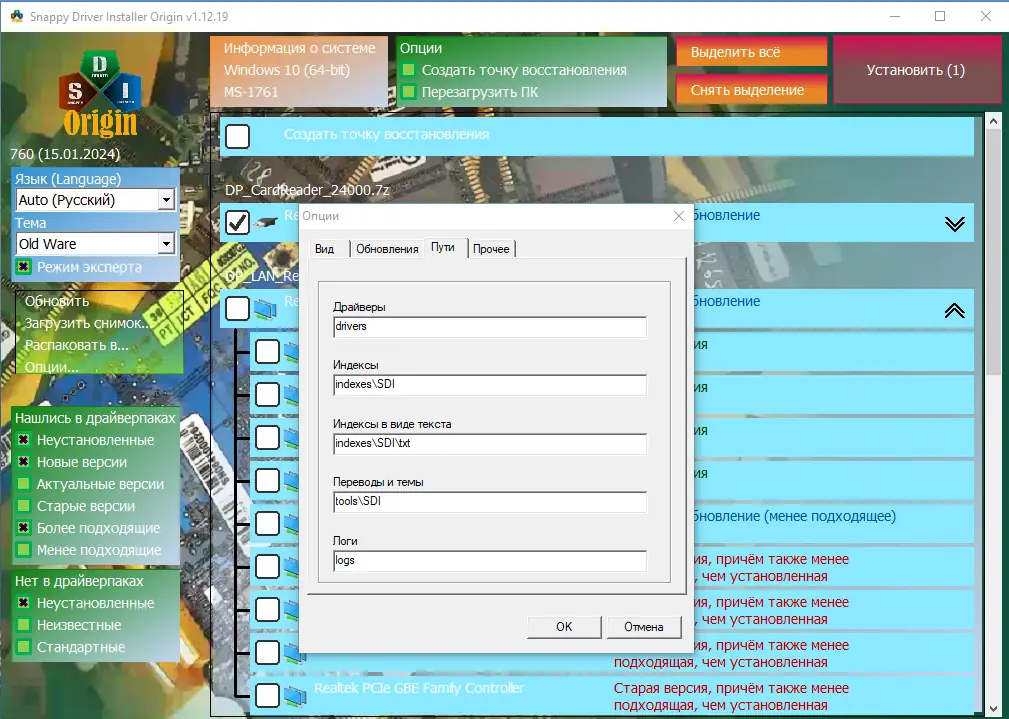Viewport: 1009px width, 719px height.
Task: Toggle Неустановленные under Нашлись в драйверпаках
Action: pos(23,440)
